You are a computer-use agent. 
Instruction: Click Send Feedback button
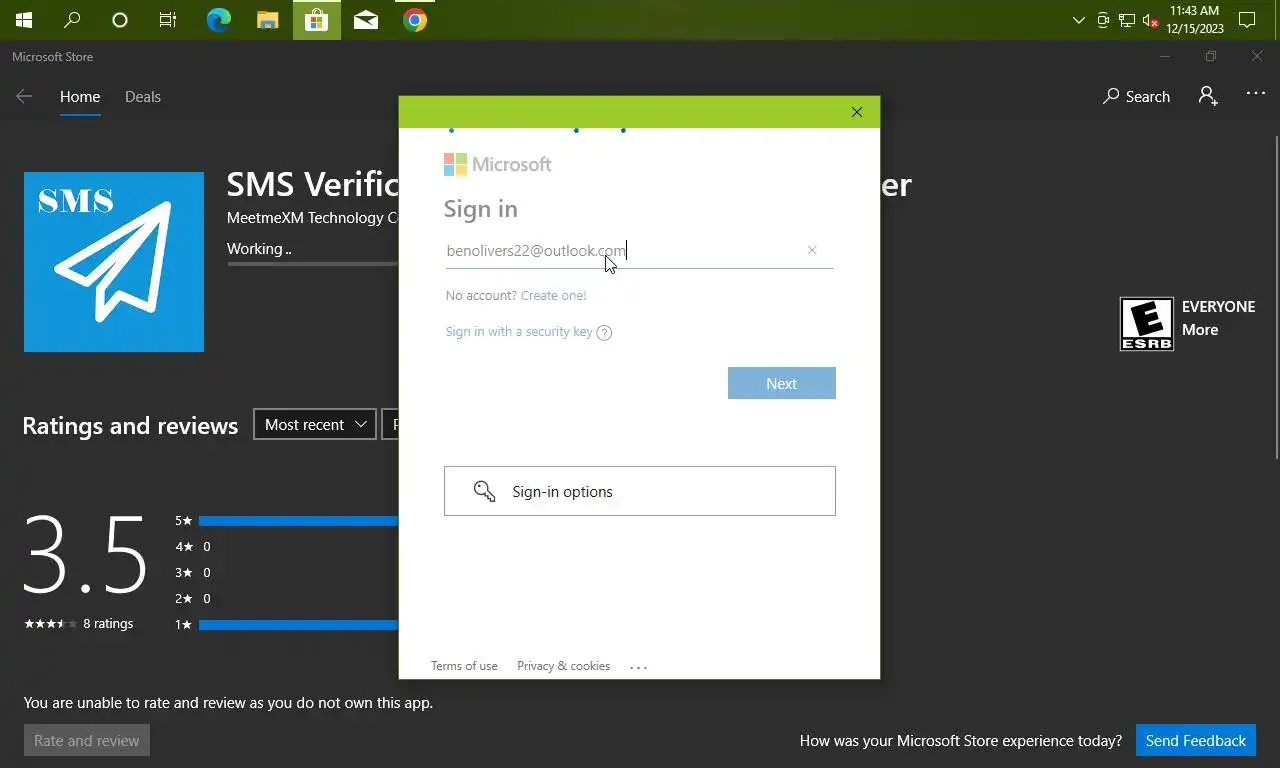[x=1195, y=741]
